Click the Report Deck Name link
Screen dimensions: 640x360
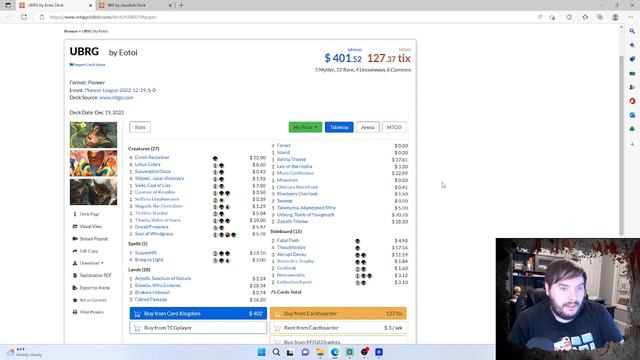click(x=87, y=64)
